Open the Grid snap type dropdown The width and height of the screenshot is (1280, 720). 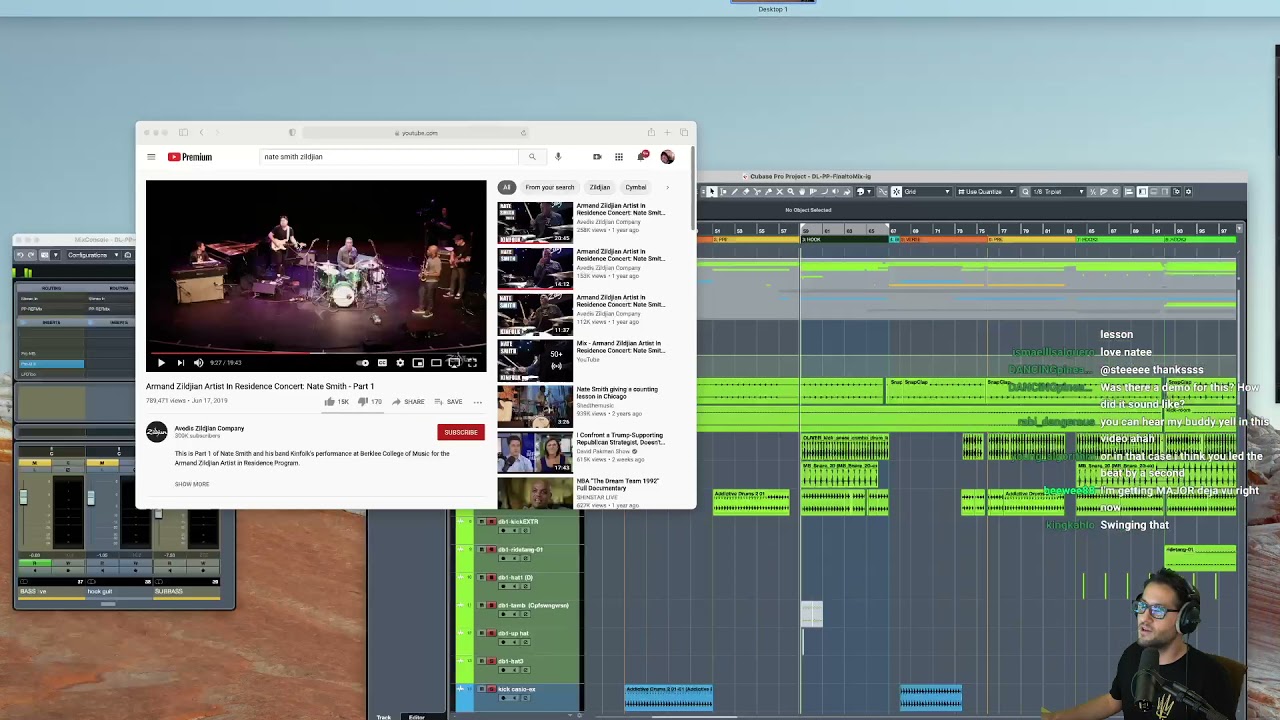click(928, 192)
